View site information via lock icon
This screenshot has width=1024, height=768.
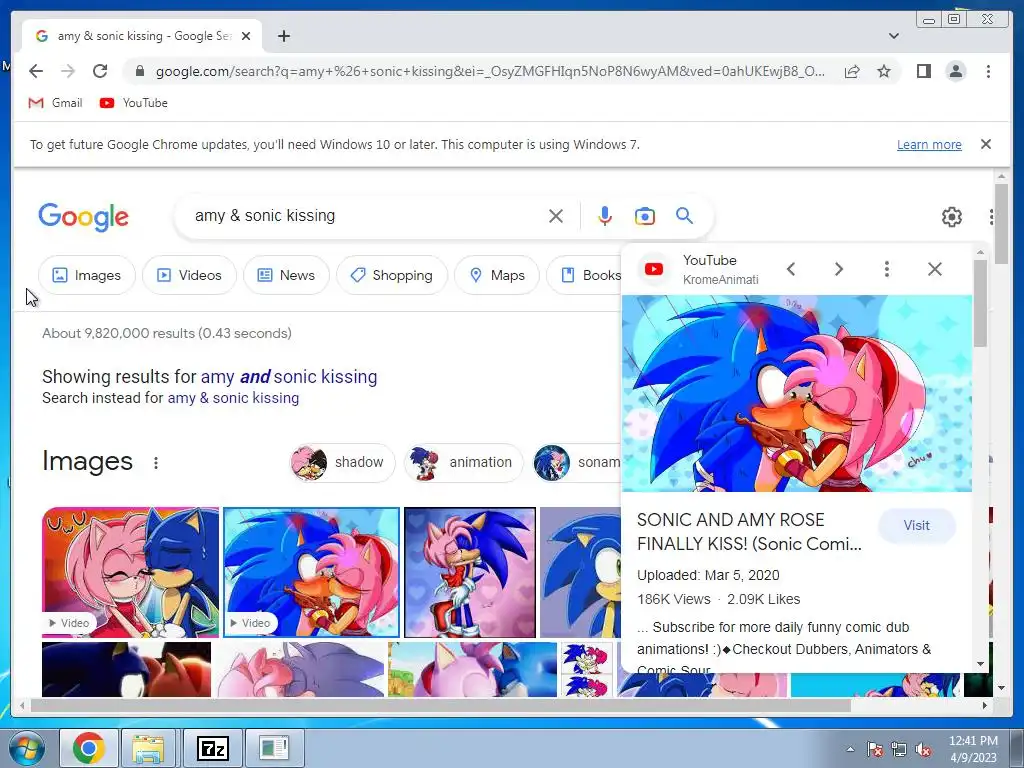point(139,71)
